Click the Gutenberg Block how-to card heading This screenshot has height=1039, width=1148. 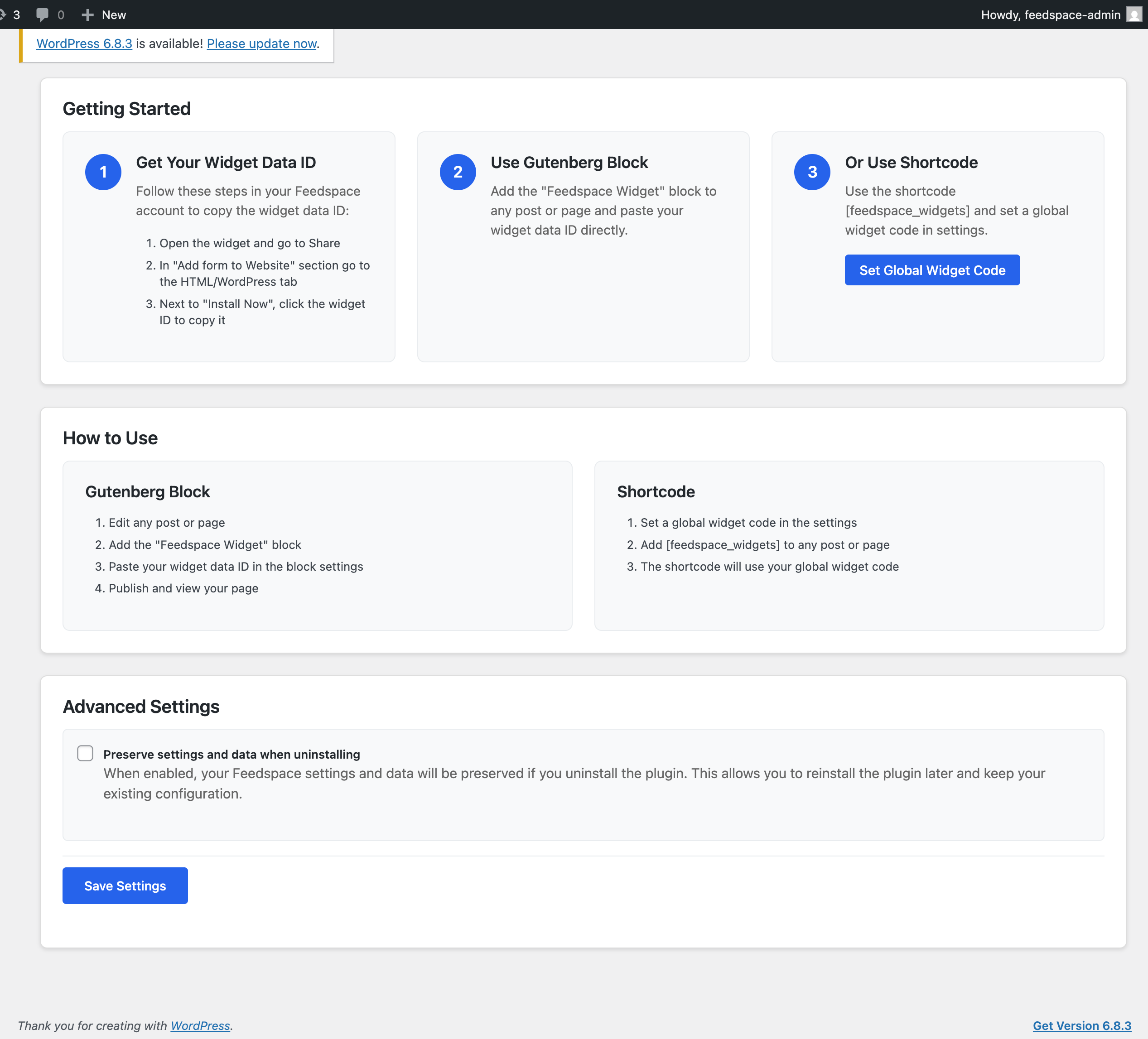pyautogui.click(x=148, y=492)
